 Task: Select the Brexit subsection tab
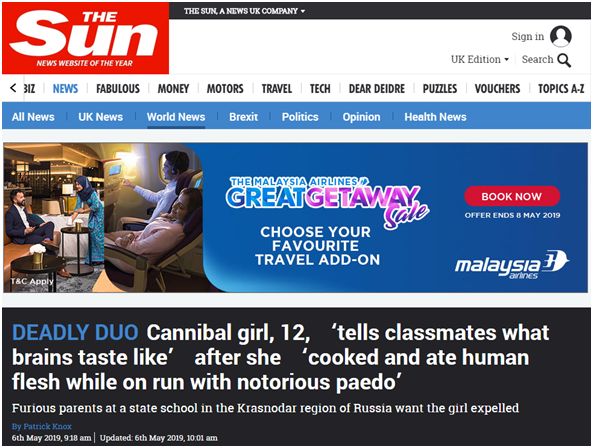tap(243, 117)
